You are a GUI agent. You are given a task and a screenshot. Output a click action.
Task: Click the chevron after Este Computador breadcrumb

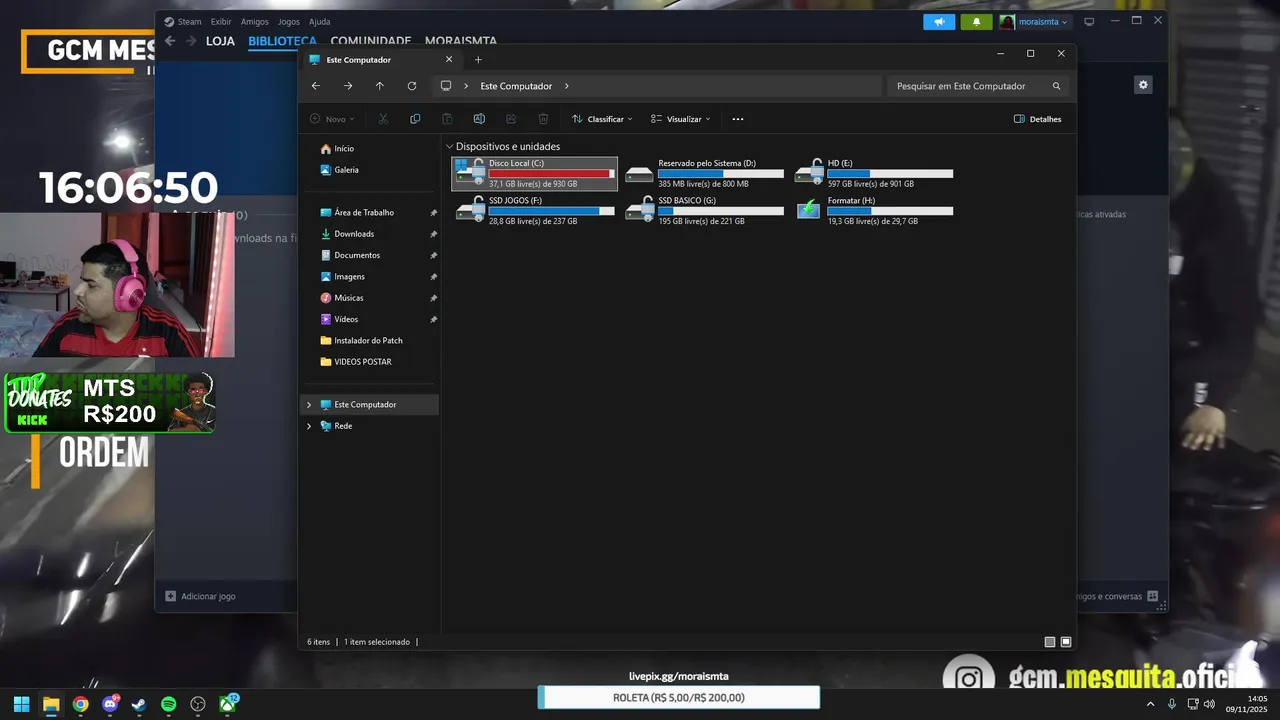[x=566, y=86]
